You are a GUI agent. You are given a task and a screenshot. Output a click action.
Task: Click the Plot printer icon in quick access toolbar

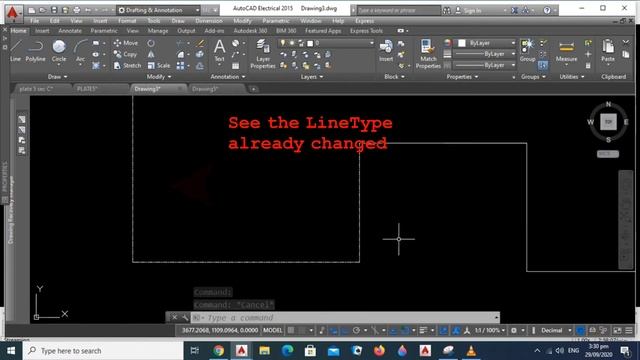(77, 10)
